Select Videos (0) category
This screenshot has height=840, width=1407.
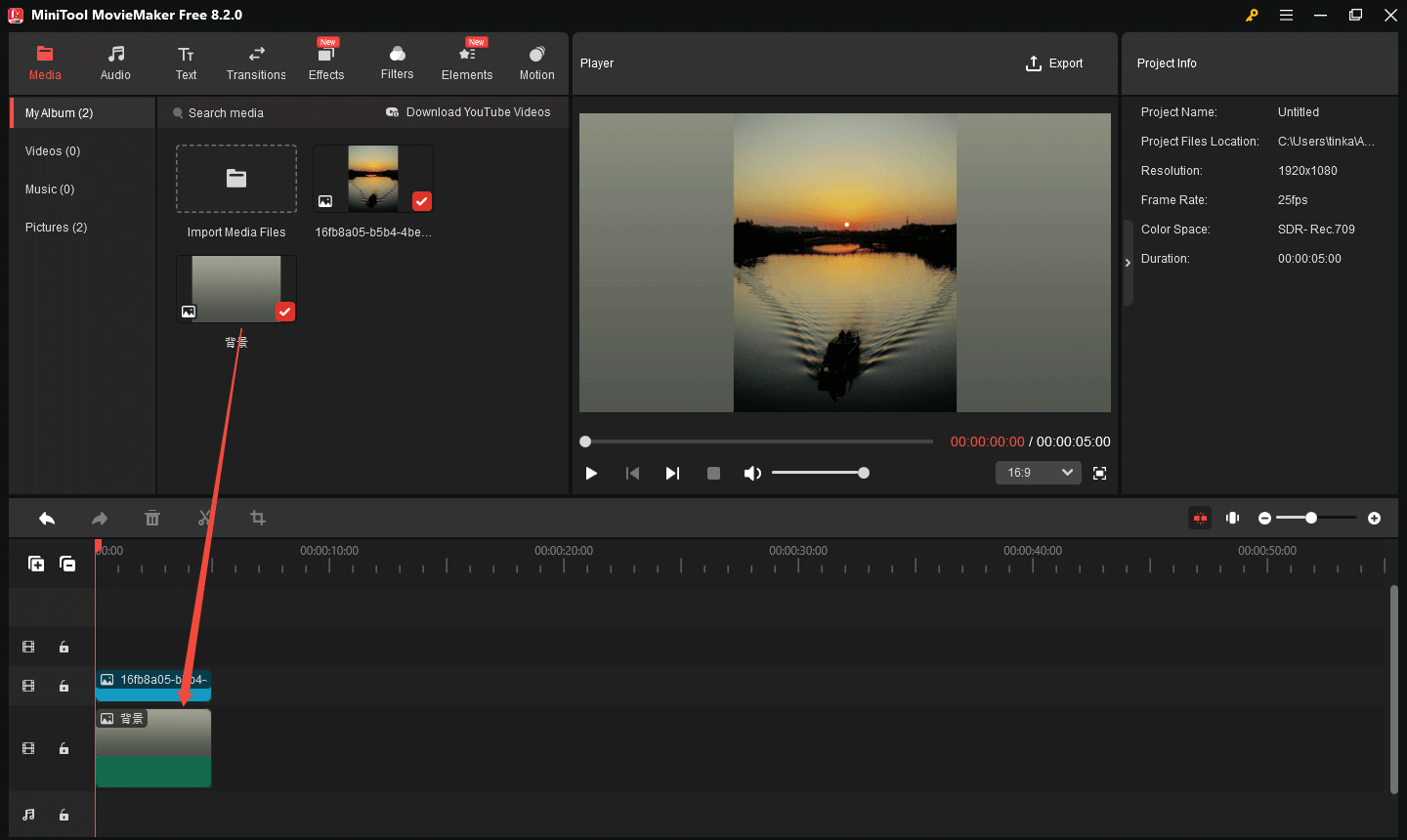(x=53, y=151)
